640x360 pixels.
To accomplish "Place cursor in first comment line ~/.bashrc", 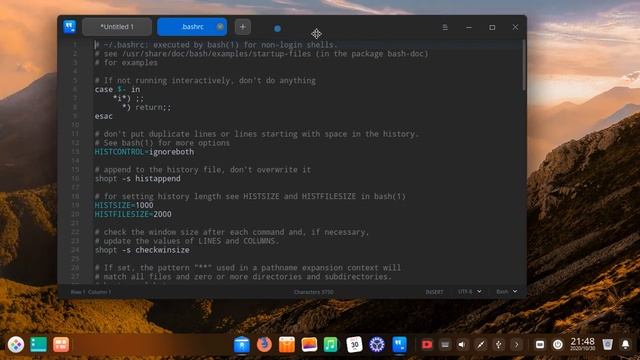I will click(216, 45).
